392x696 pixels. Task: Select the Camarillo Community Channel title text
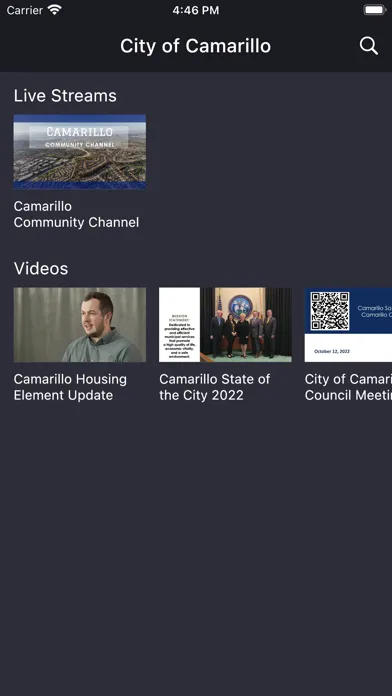[76, 214]
